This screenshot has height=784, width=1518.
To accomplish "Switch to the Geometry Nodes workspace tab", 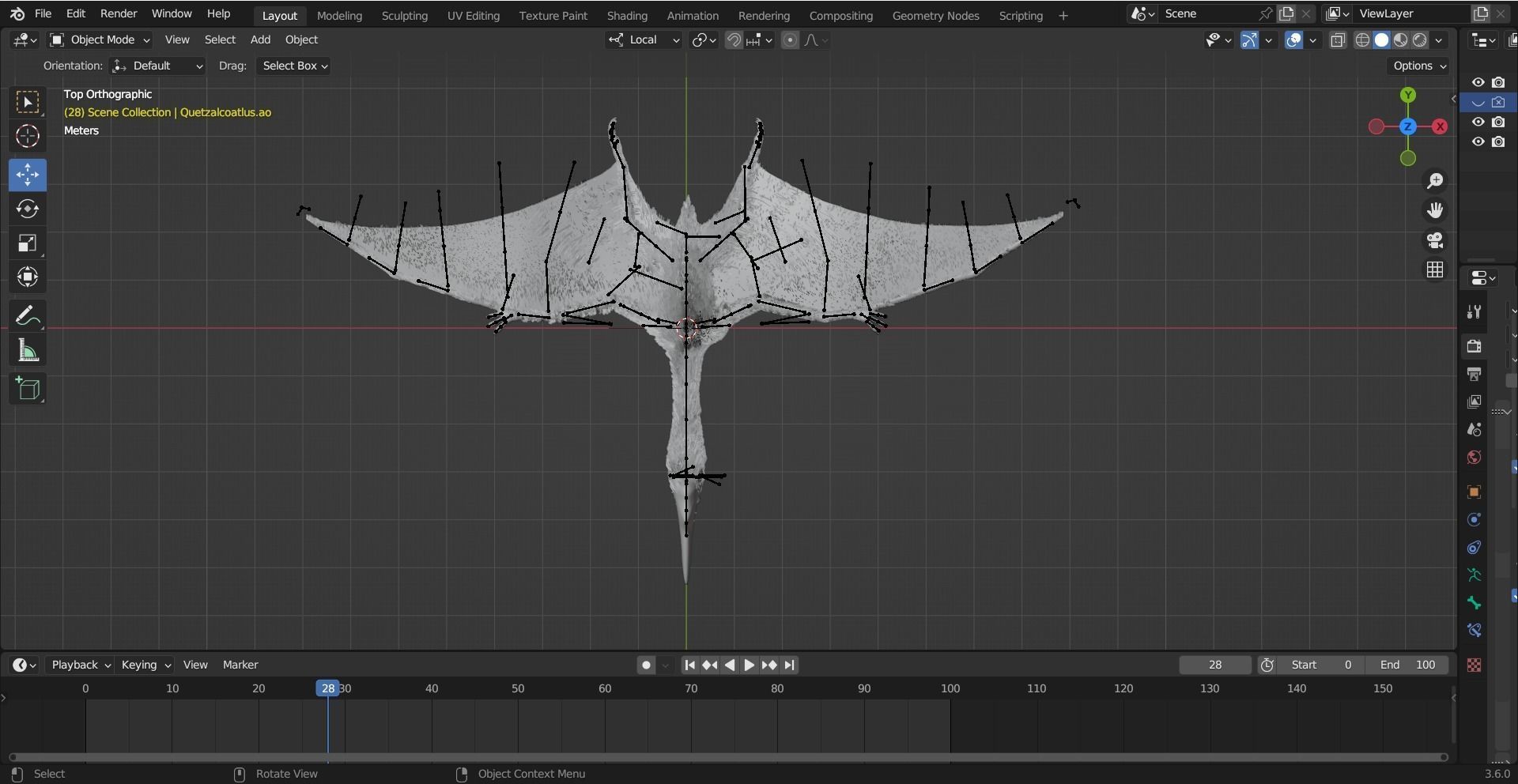I will click(935, 15).
